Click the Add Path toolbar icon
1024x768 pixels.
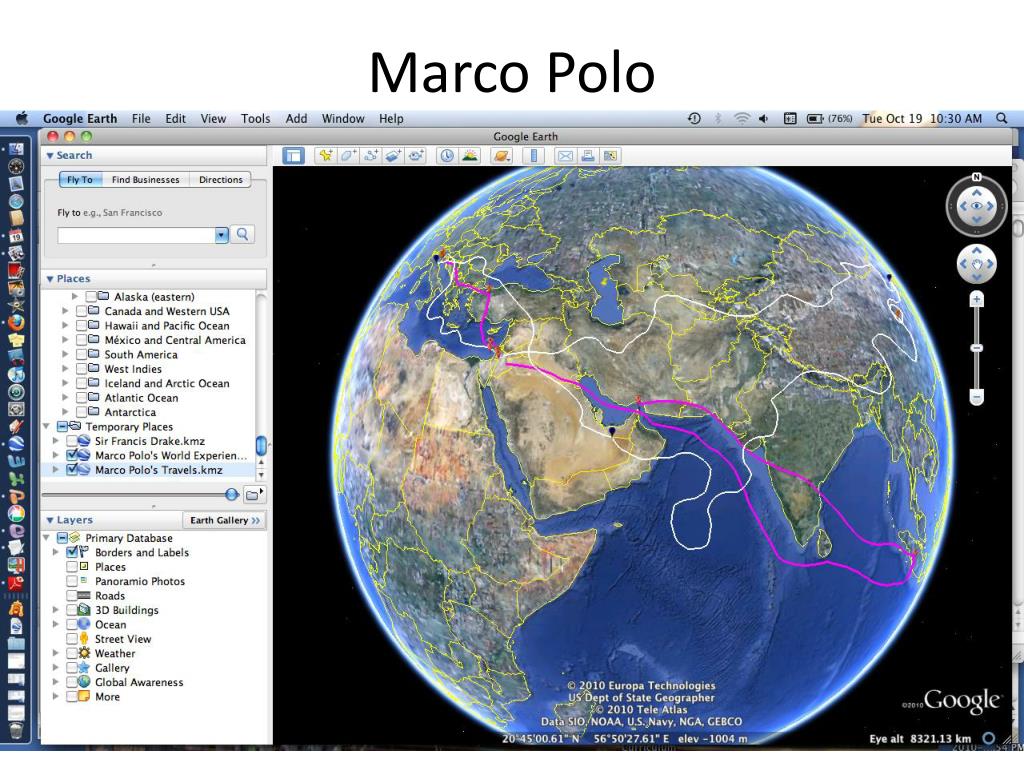(x=371, y=155)
